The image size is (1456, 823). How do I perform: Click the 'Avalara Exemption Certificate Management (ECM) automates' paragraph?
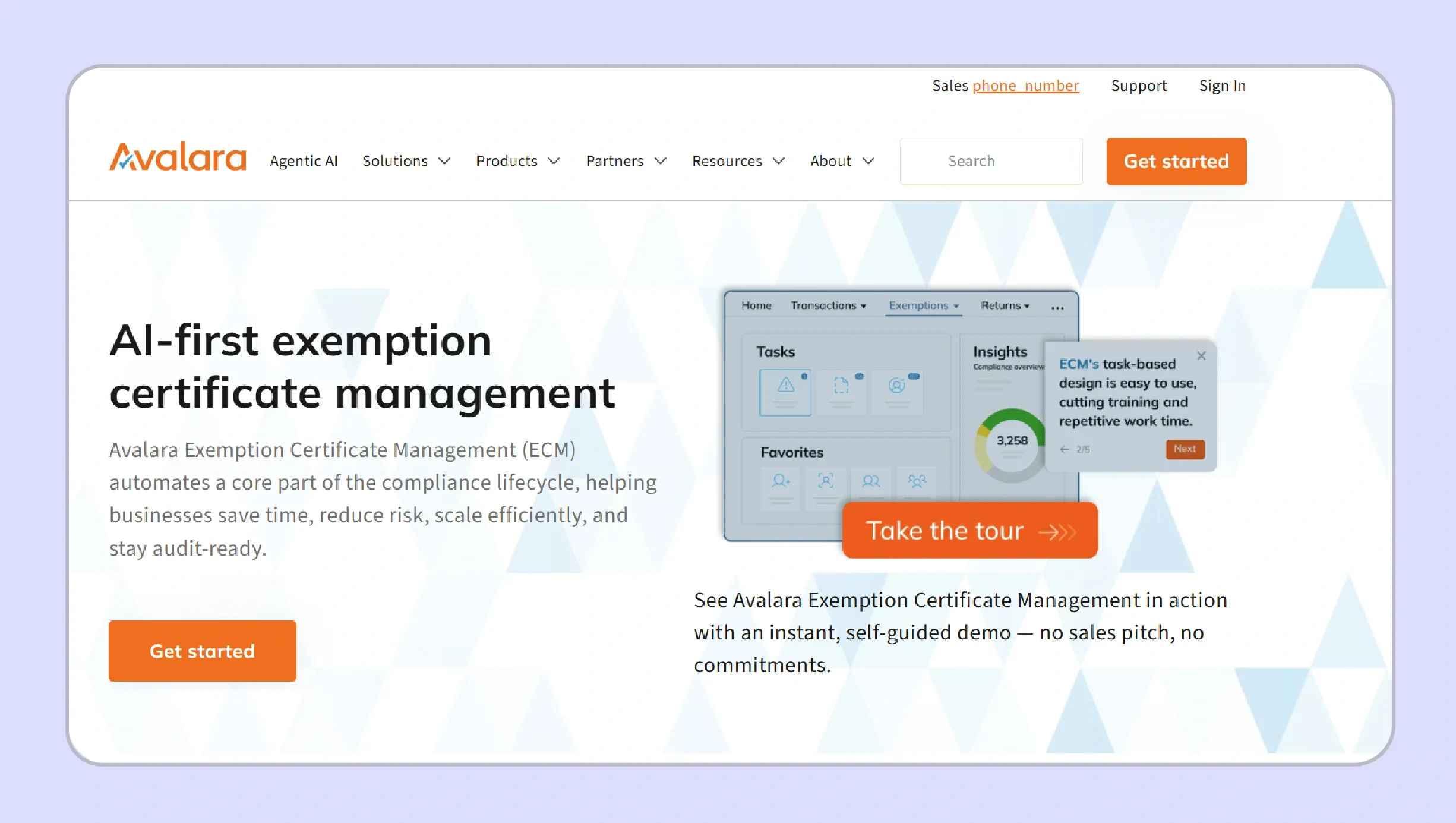tap(383, 499)
